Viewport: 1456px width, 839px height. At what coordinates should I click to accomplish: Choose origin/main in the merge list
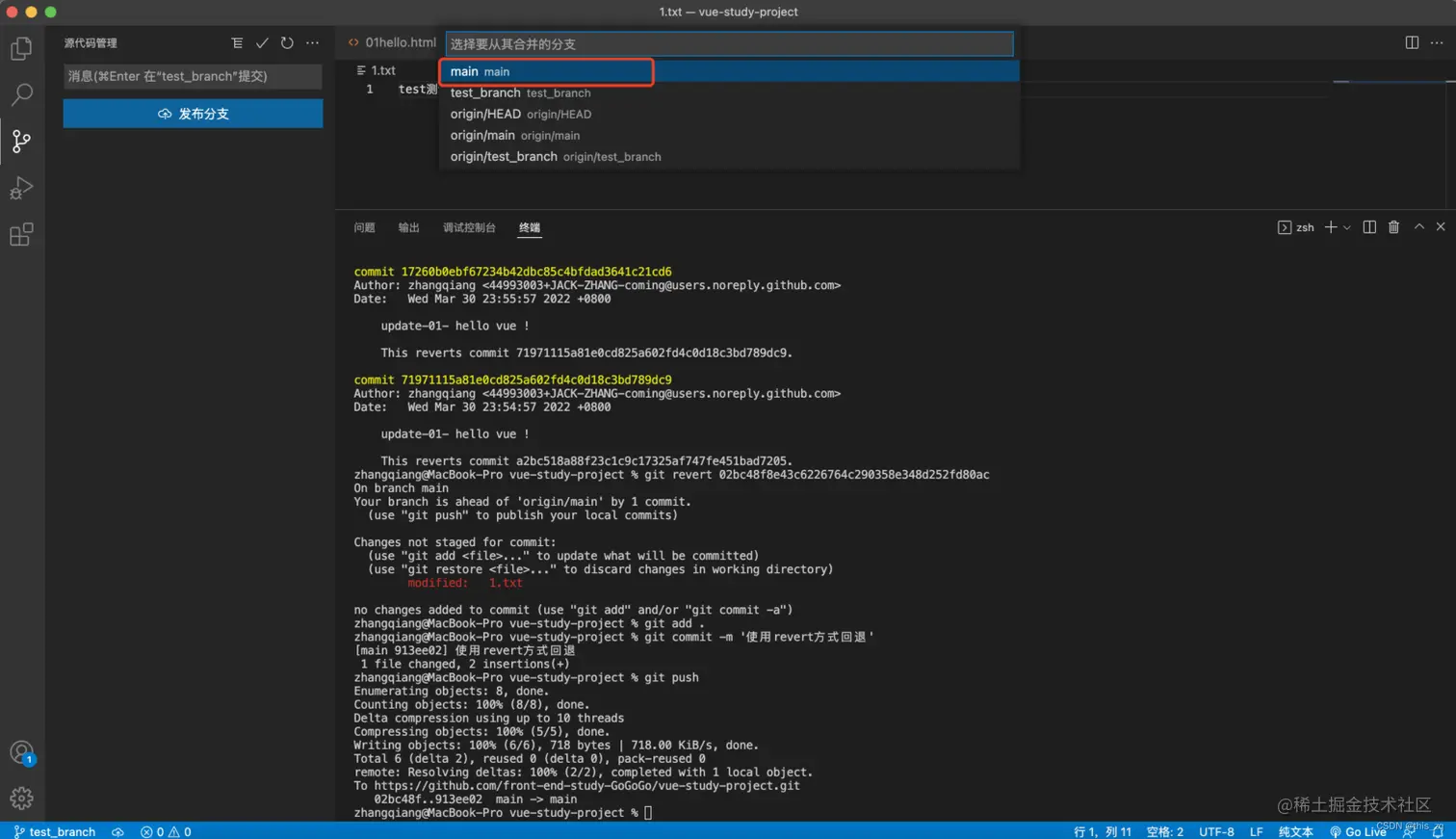coord(730,135)
